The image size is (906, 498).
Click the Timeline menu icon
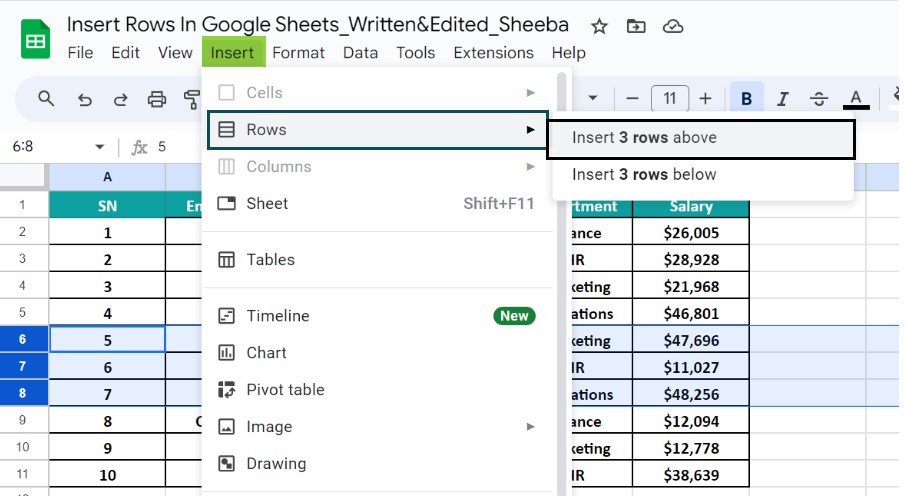[226, 315]
